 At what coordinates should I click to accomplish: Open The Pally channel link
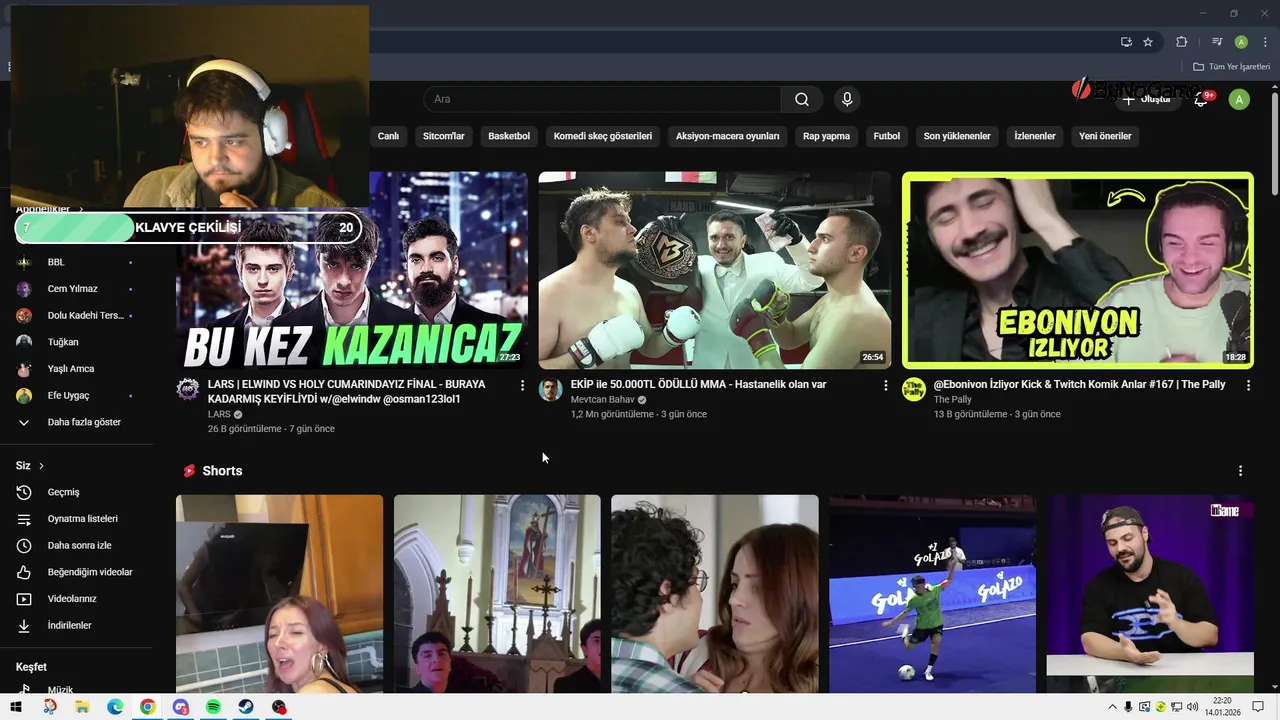click(x=953, y=399)
